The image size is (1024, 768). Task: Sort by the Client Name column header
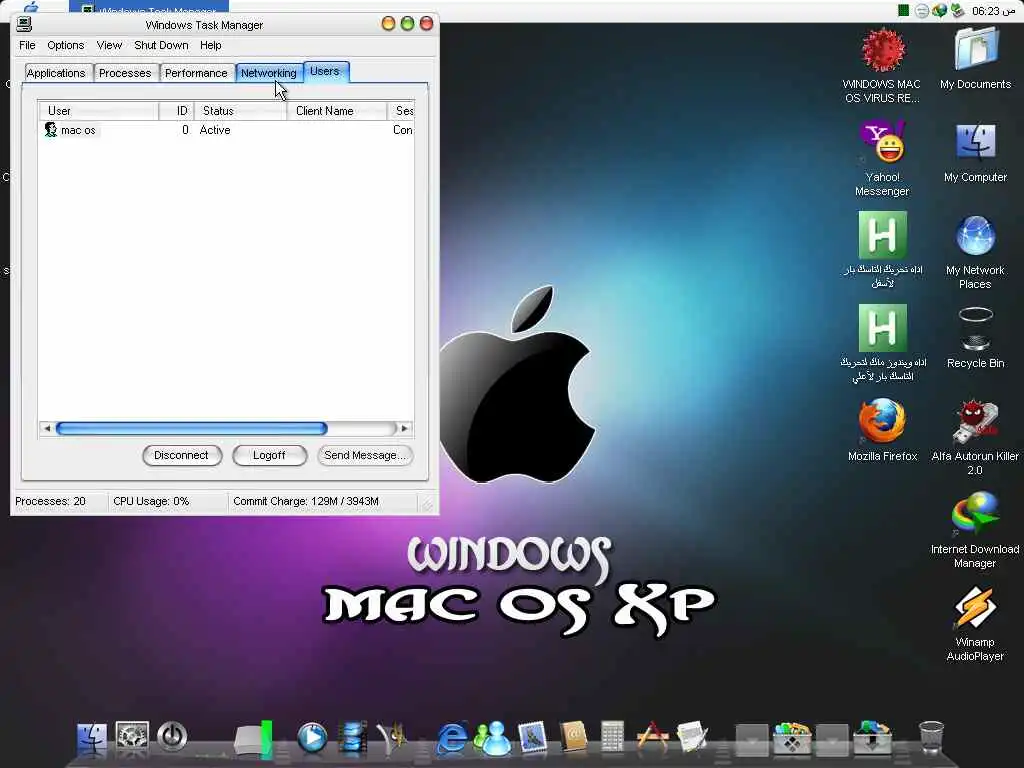point(336,111)
